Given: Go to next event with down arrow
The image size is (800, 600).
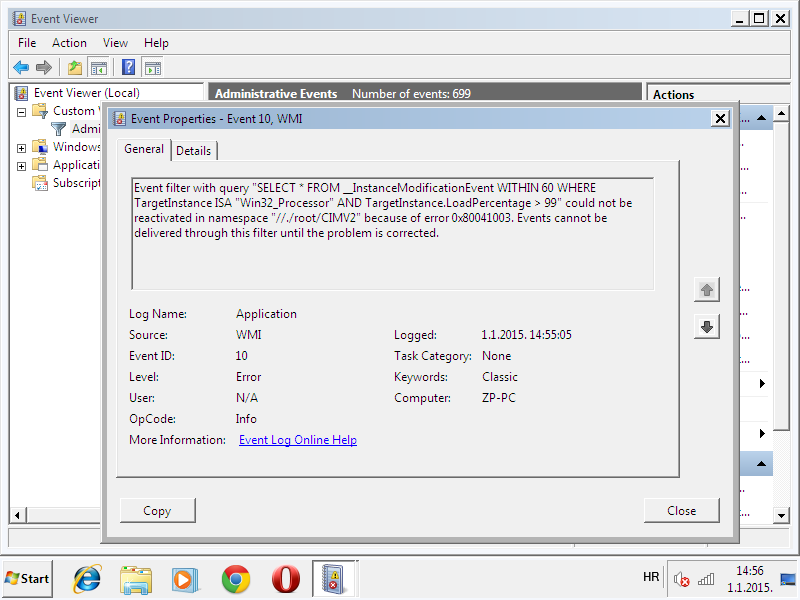Looking at the screenshot, I should point(707,327).
